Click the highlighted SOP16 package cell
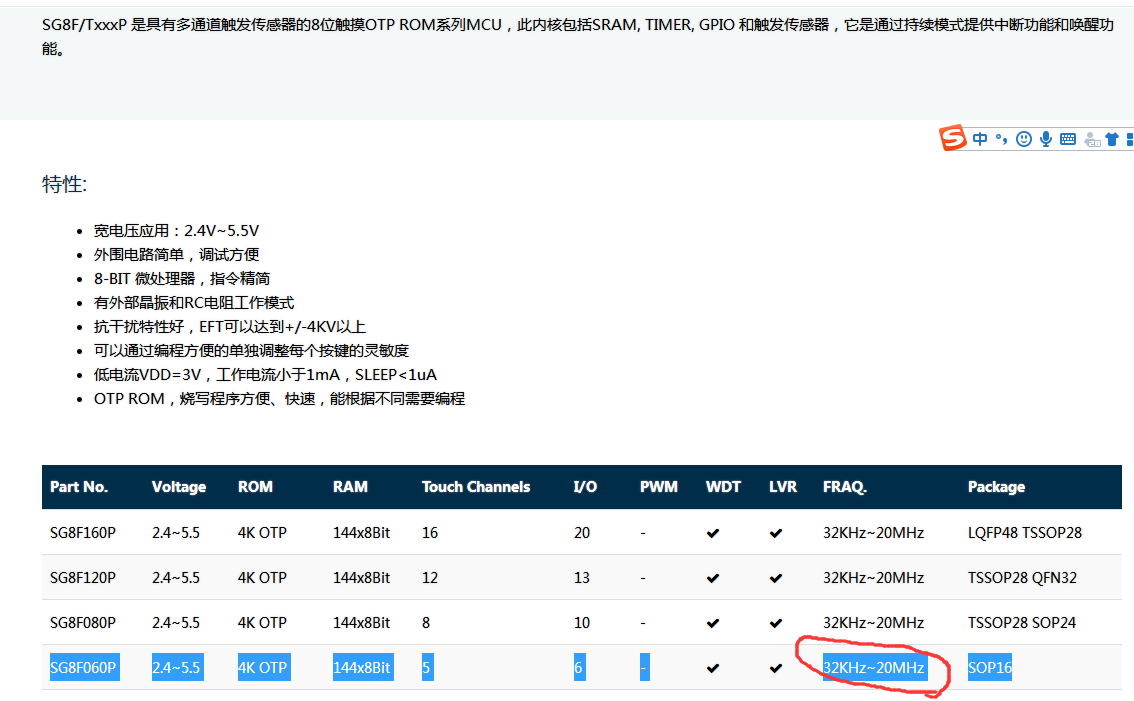The height and width of the screenshot is (701, 1134). tap(989, 668)
